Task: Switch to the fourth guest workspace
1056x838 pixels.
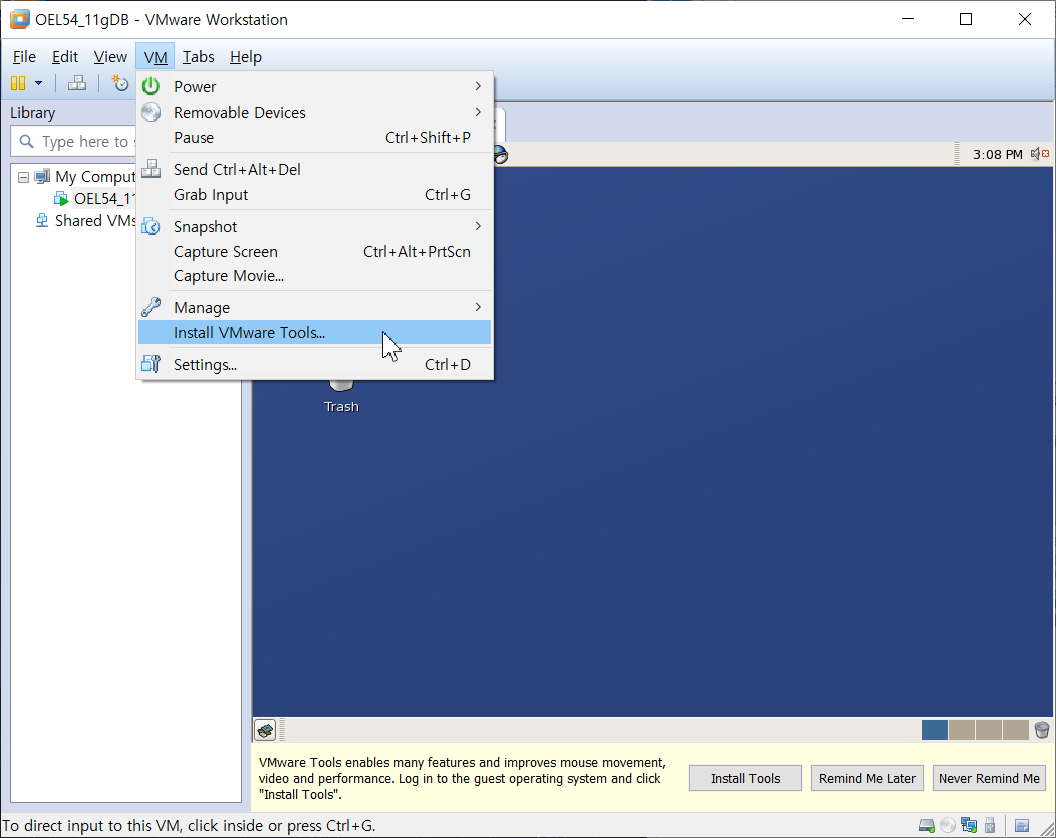Action: [x=1016, y=730]
